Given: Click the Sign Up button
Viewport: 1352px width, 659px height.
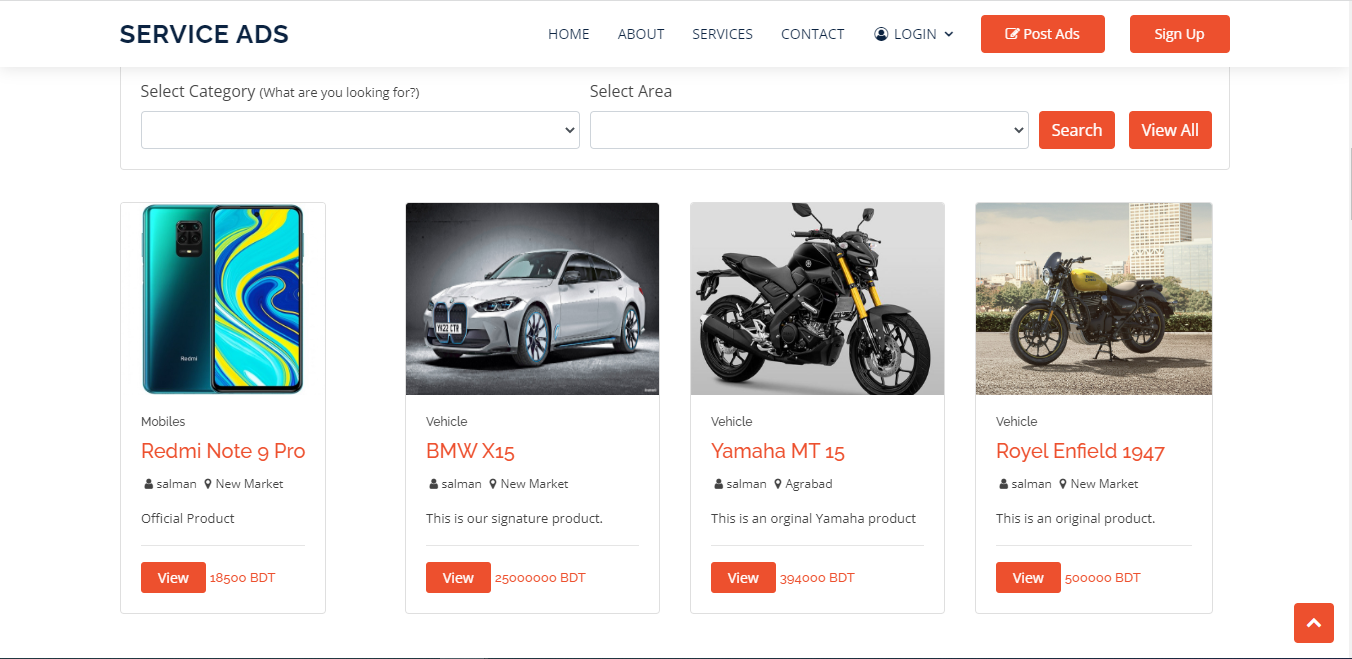Looking at the screenshot, I should (1179, 34).
